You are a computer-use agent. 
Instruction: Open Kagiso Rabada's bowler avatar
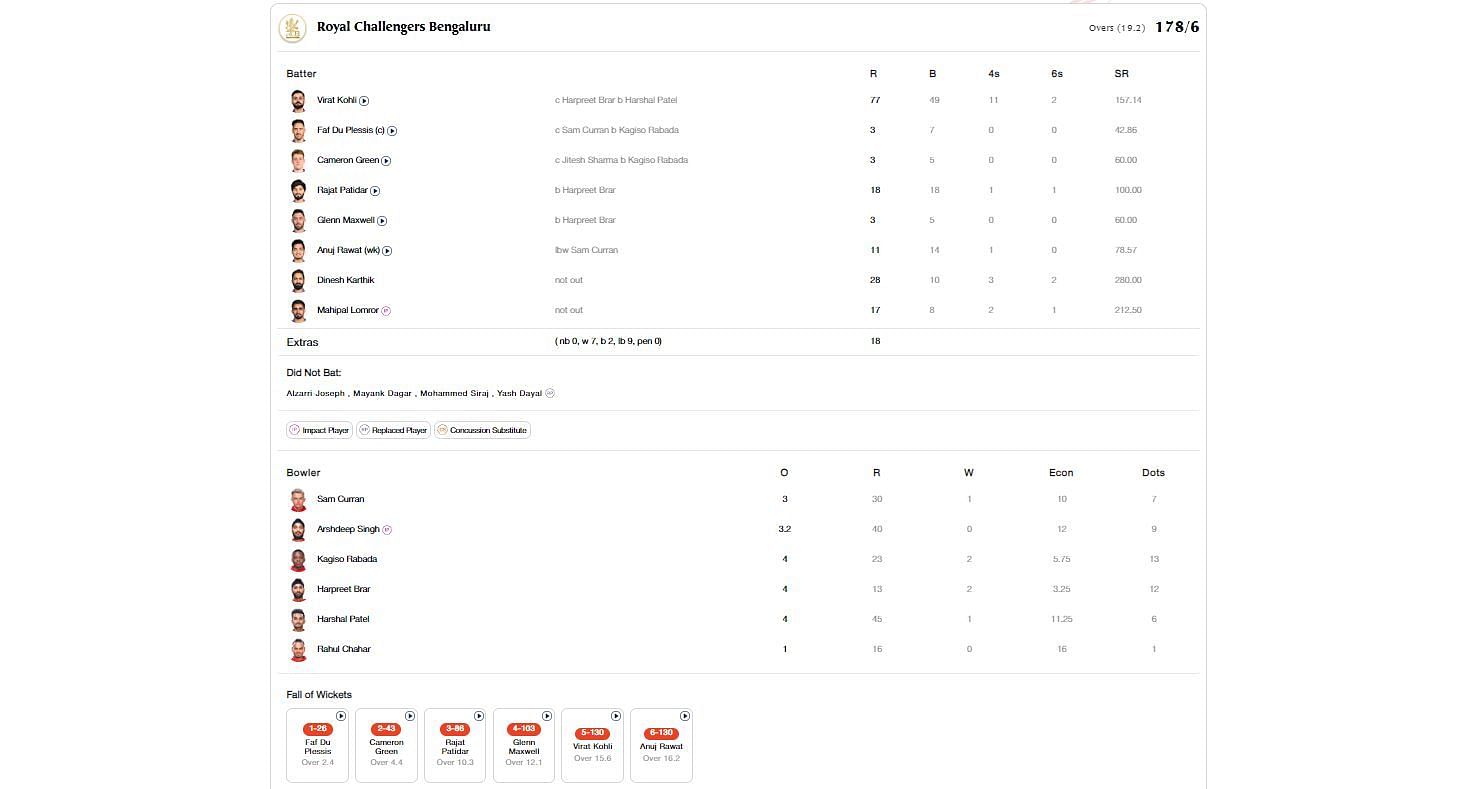pyautogui.click(x=298, y=560)
